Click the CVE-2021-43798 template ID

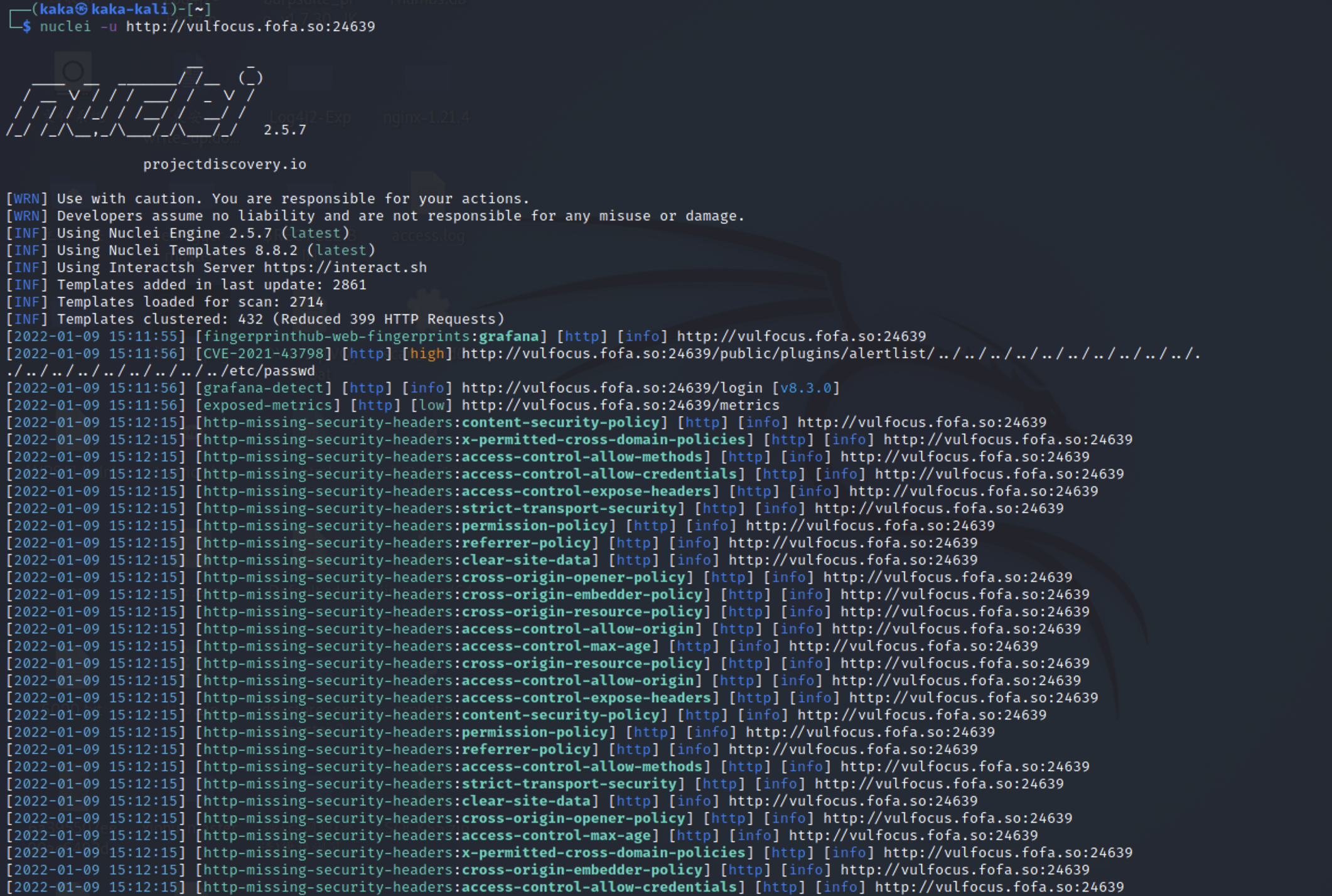263,354
